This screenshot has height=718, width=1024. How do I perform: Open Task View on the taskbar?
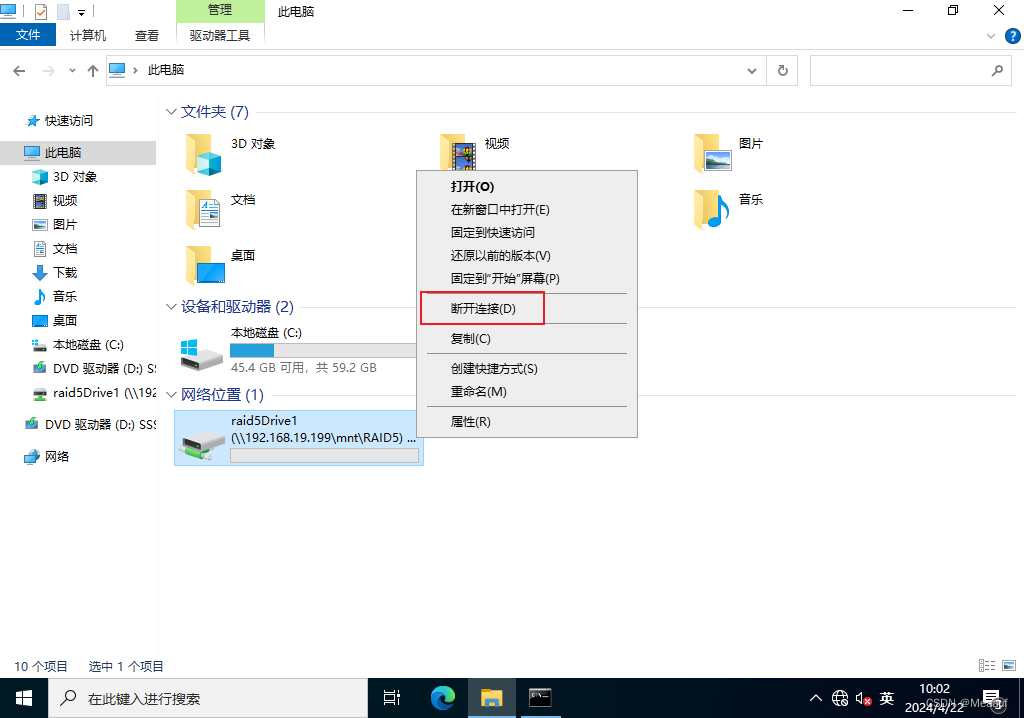391,698
